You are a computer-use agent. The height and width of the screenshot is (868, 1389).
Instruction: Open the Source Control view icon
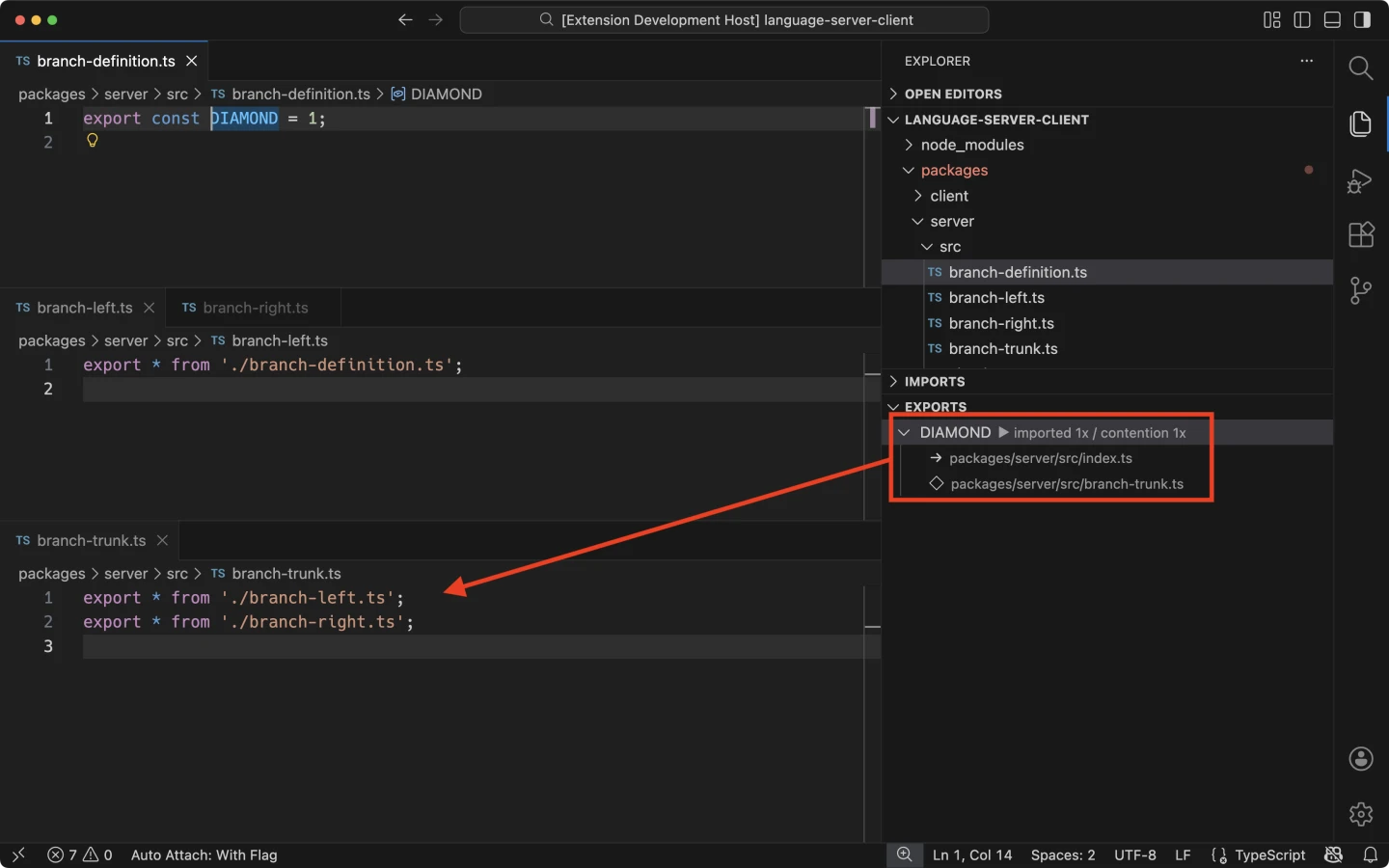point(1360,290)
